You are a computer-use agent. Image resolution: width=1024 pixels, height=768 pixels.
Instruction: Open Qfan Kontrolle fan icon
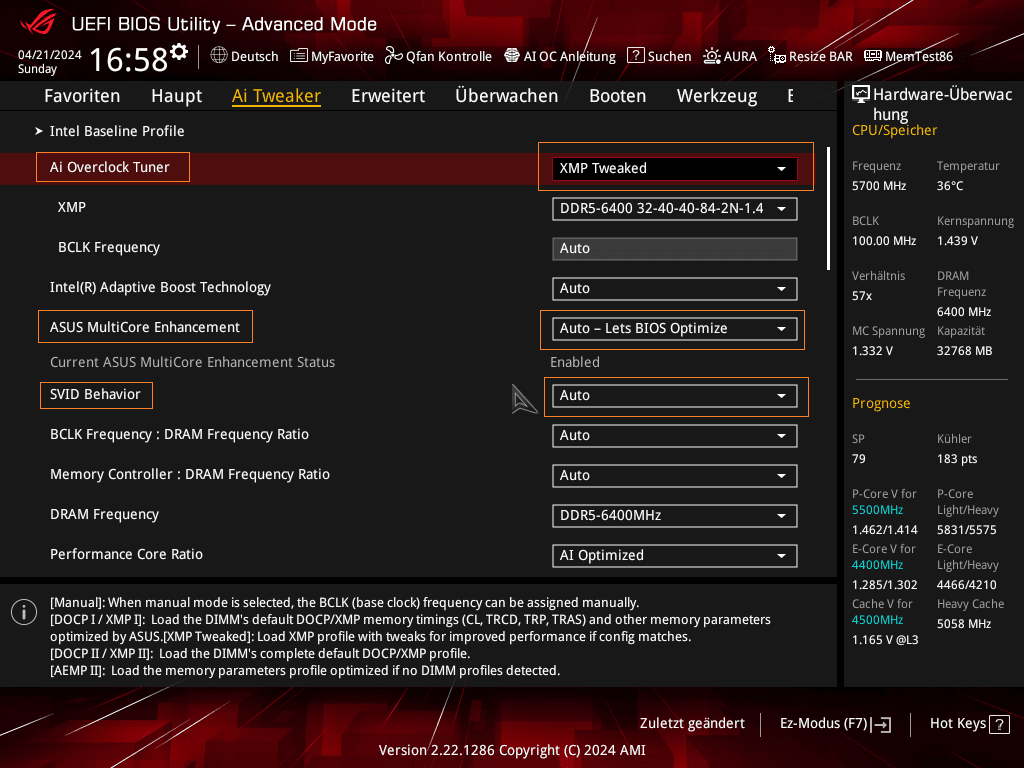point(393,56)
